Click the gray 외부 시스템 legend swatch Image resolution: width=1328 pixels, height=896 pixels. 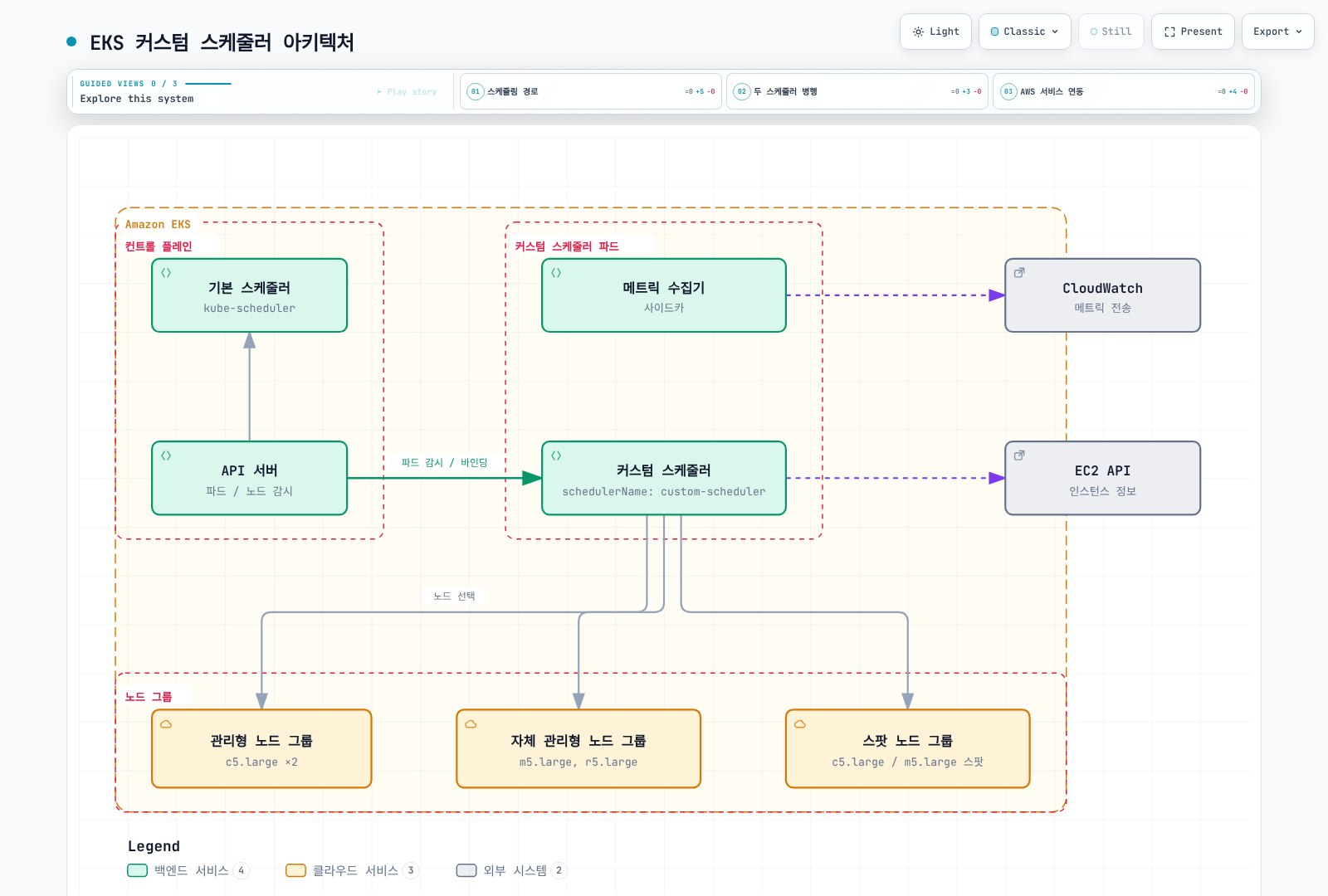466,870
